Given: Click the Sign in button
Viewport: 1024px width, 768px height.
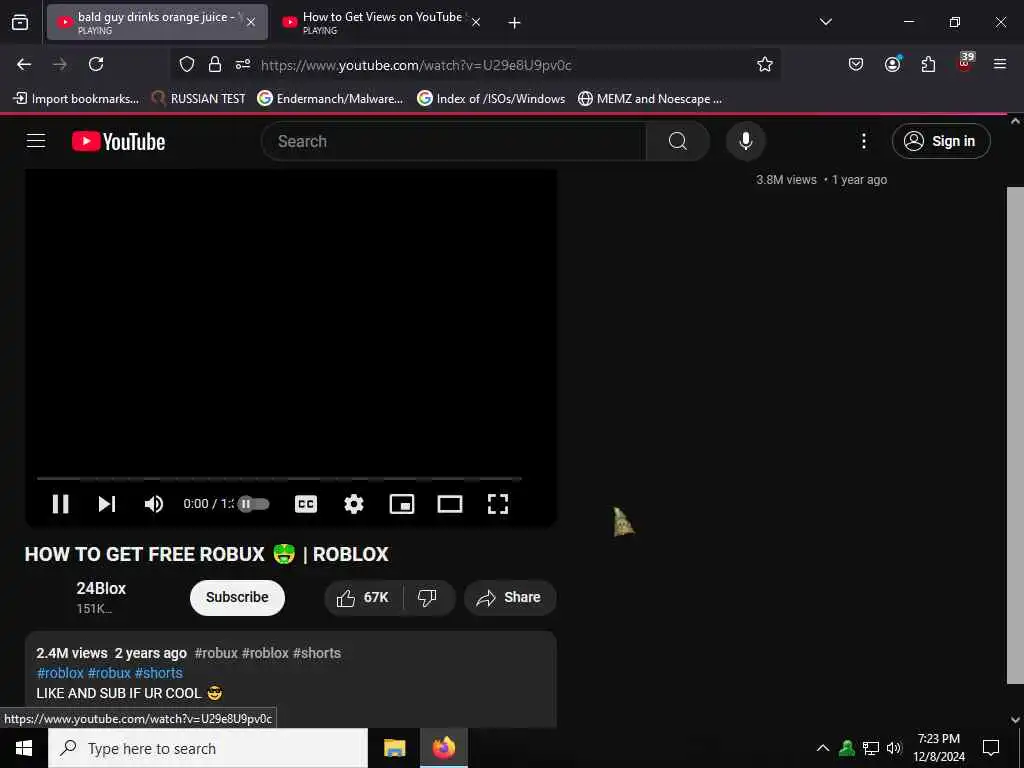Looking at the screenshot, I should tap(941, 141).
